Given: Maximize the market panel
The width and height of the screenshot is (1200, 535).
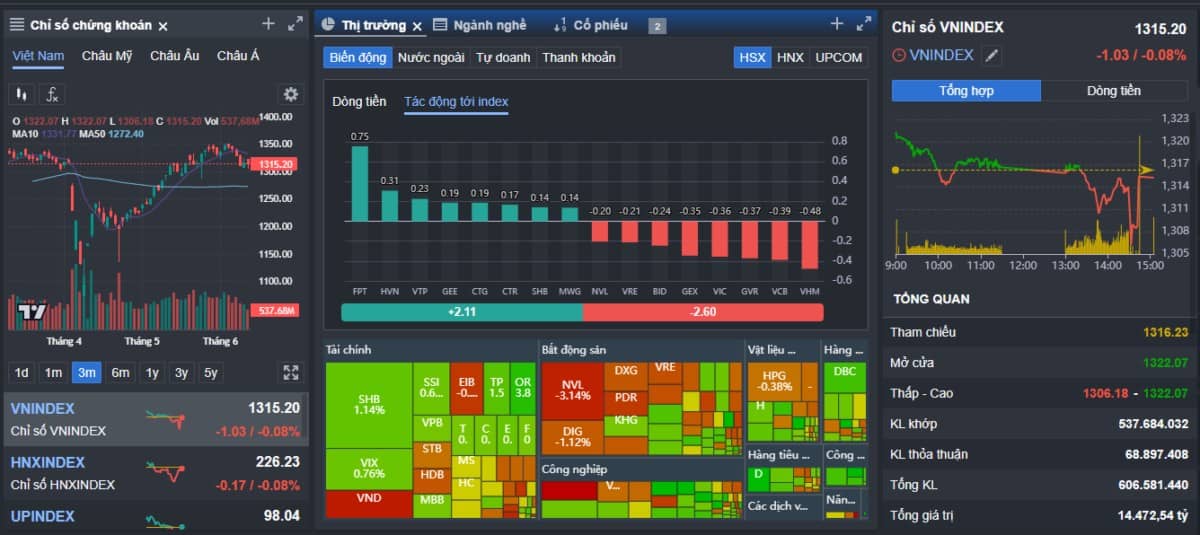Looking at the screenshot, I should point(864,24).
